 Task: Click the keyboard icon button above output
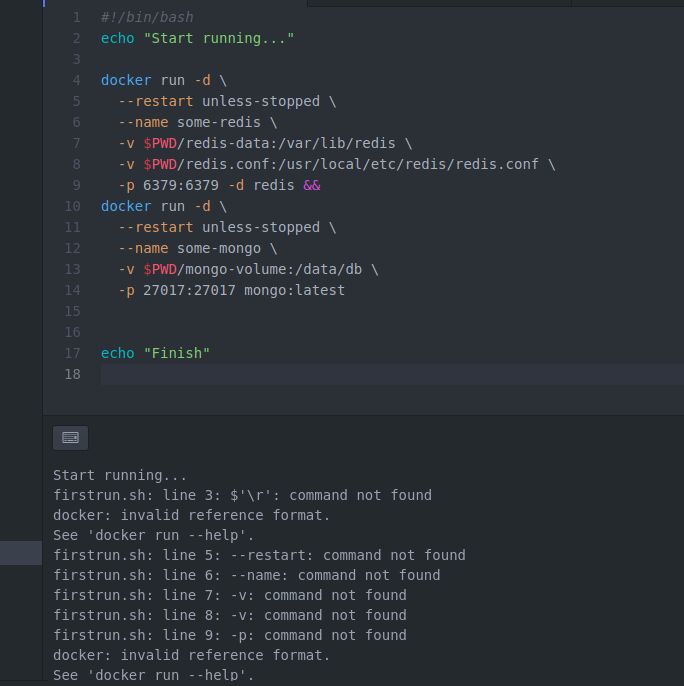click(x=70, y=438)
